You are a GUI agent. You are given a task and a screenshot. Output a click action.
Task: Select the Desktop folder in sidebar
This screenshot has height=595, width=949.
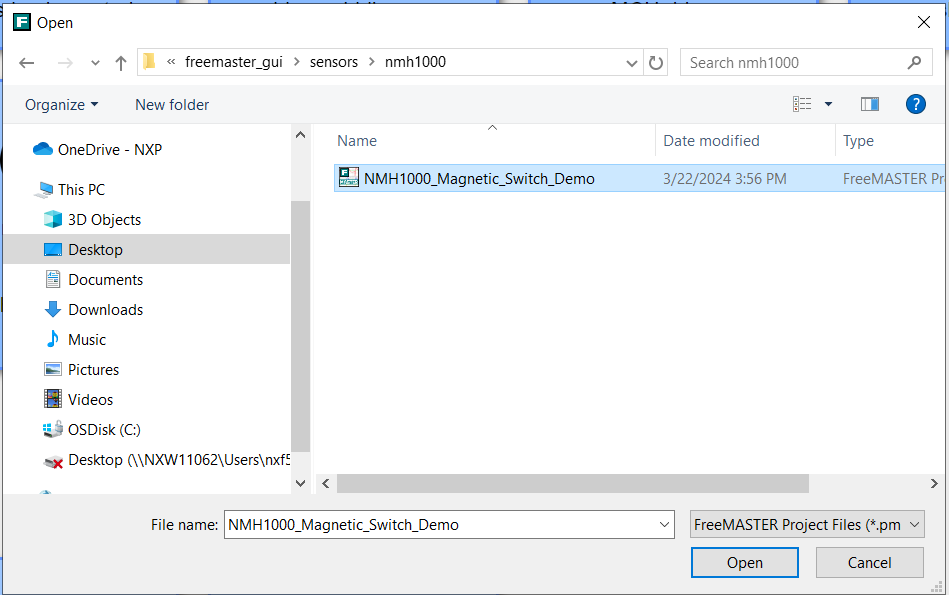point(147,249)
